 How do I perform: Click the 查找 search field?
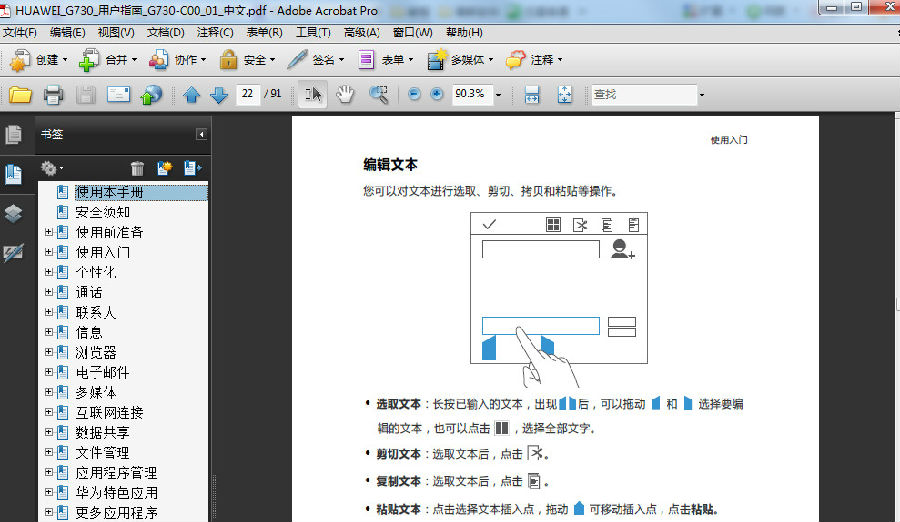coord(643,94)
